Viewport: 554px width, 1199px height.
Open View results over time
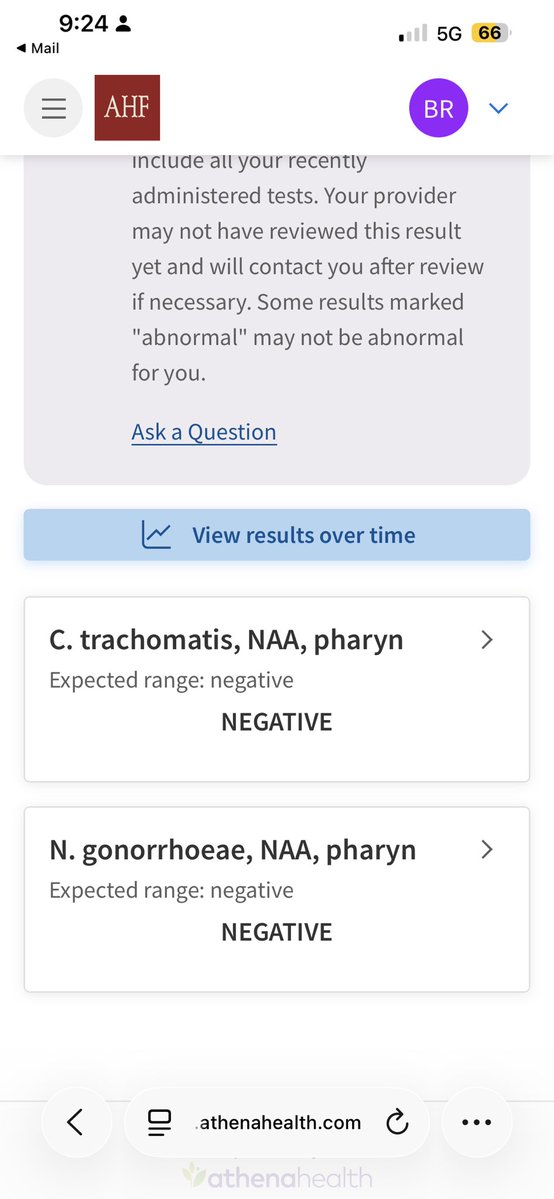277,535
